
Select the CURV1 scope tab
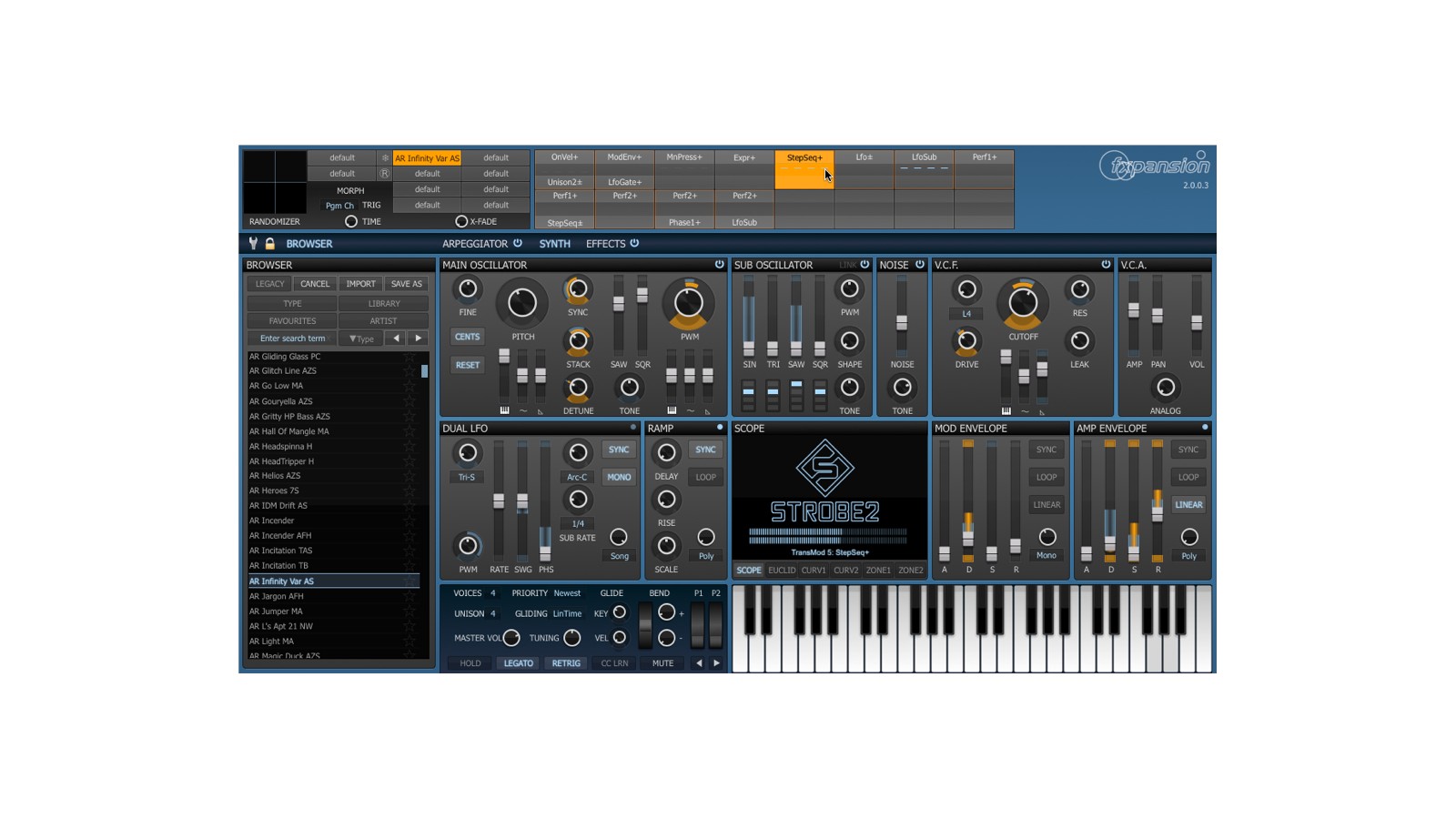click(814, 571)
